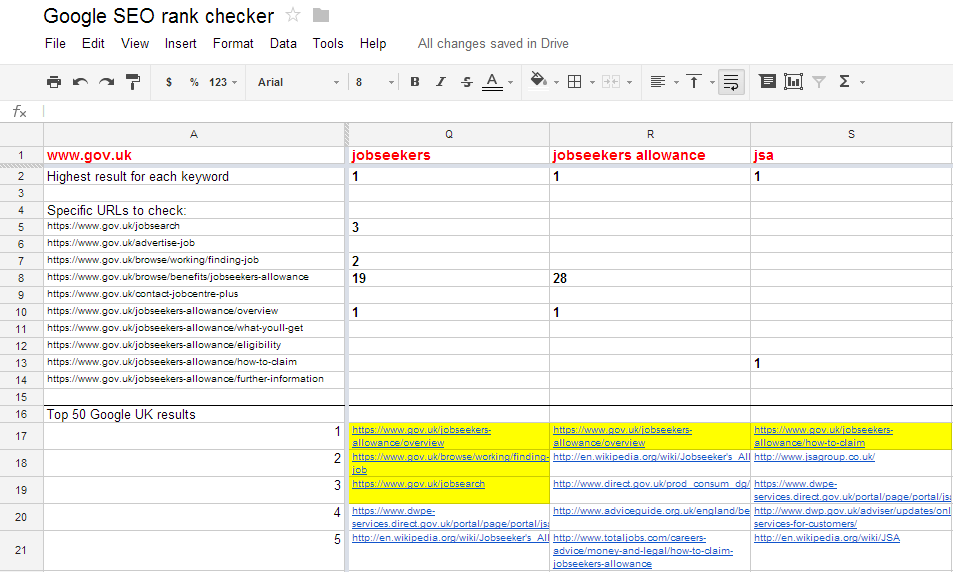Click the Undo arrow icon
The width and height of the screenshot is (953, 572).
click(x=80, y=82)
